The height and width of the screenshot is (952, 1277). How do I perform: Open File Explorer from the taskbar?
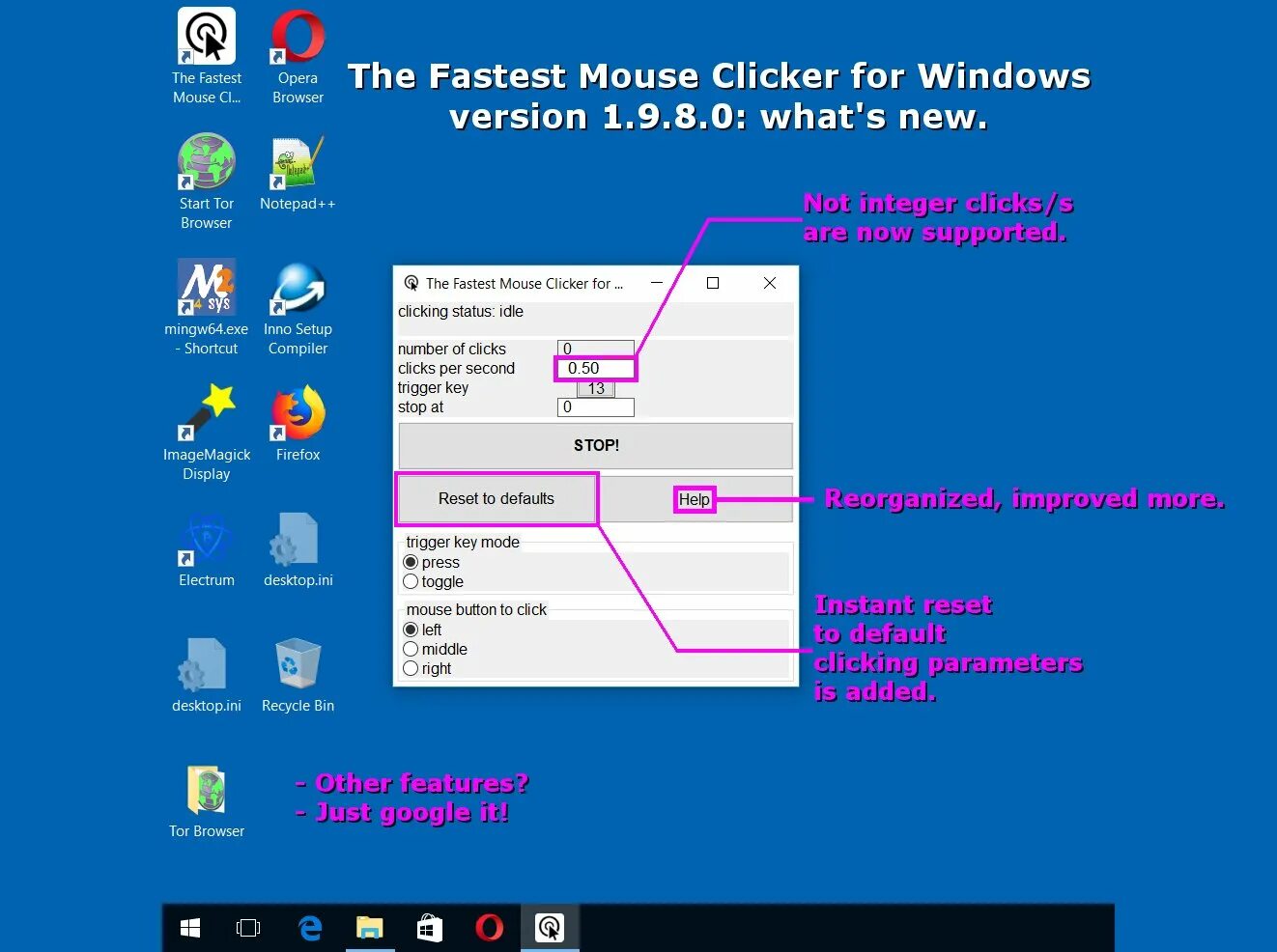click(370, 928)
